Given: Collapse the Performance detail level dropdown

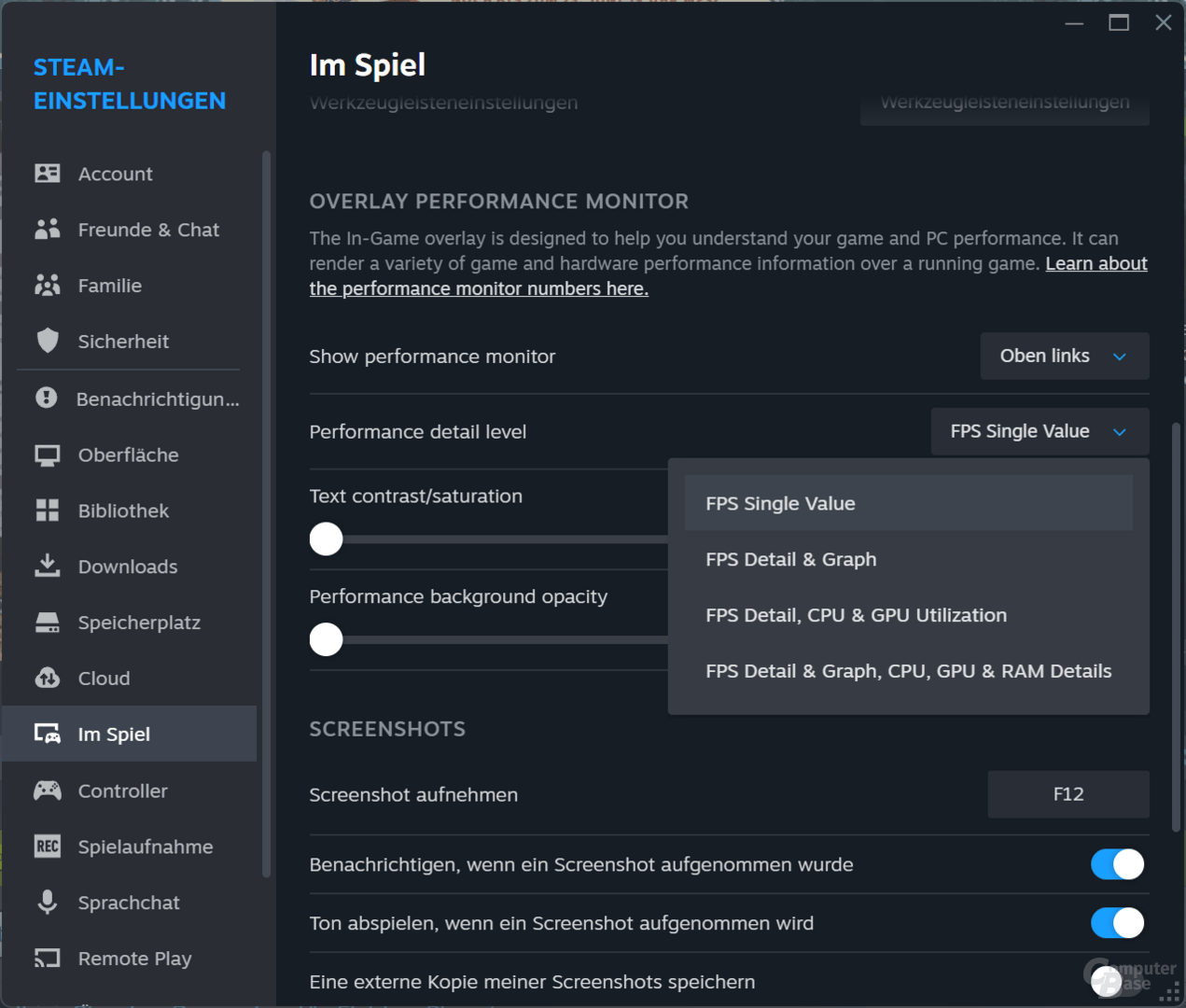Looking at the screenshot, I should 1039,431.
